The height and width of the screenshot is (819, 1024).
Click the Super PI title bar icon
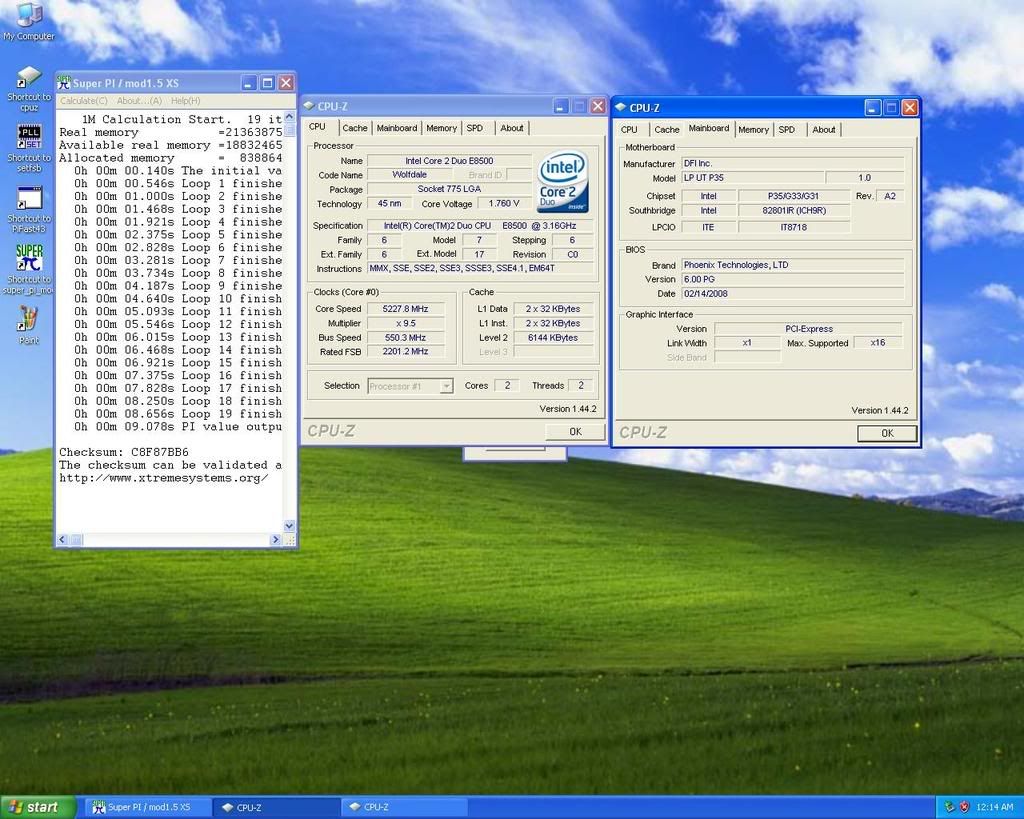click(x=63, y=83)
